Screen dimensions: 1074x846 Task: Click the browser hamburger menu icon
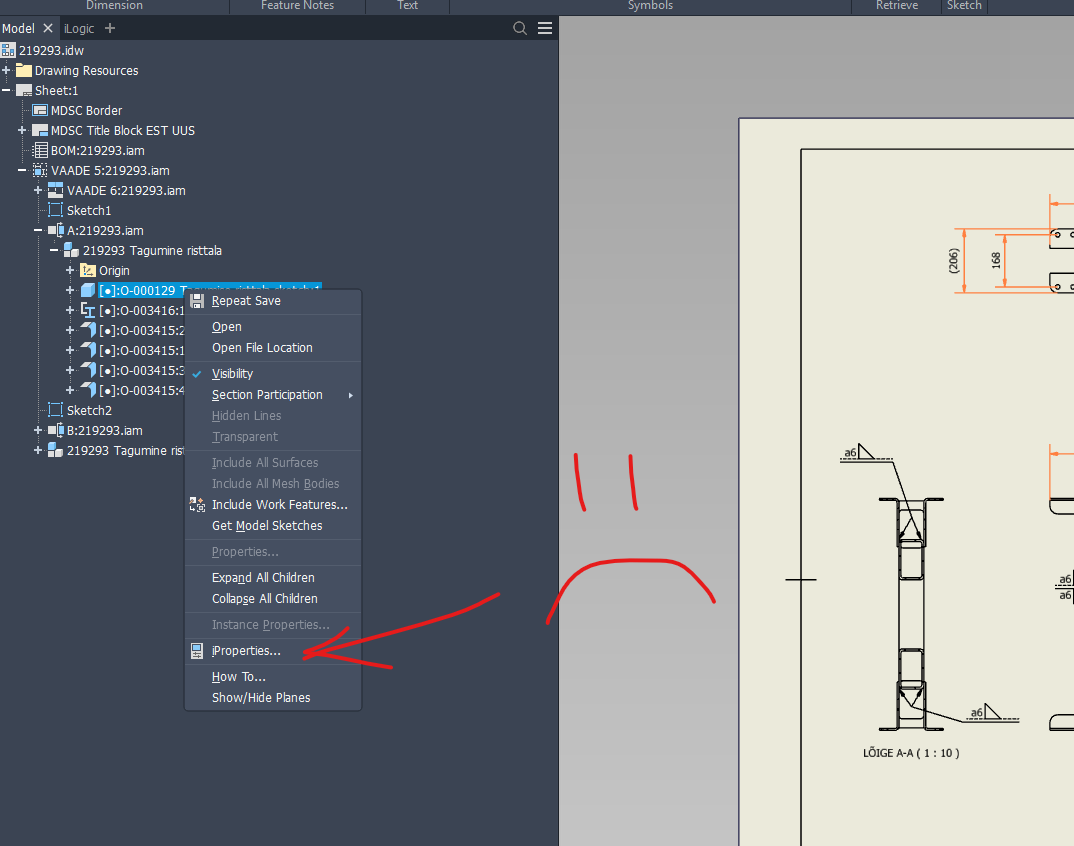(544, 28)
